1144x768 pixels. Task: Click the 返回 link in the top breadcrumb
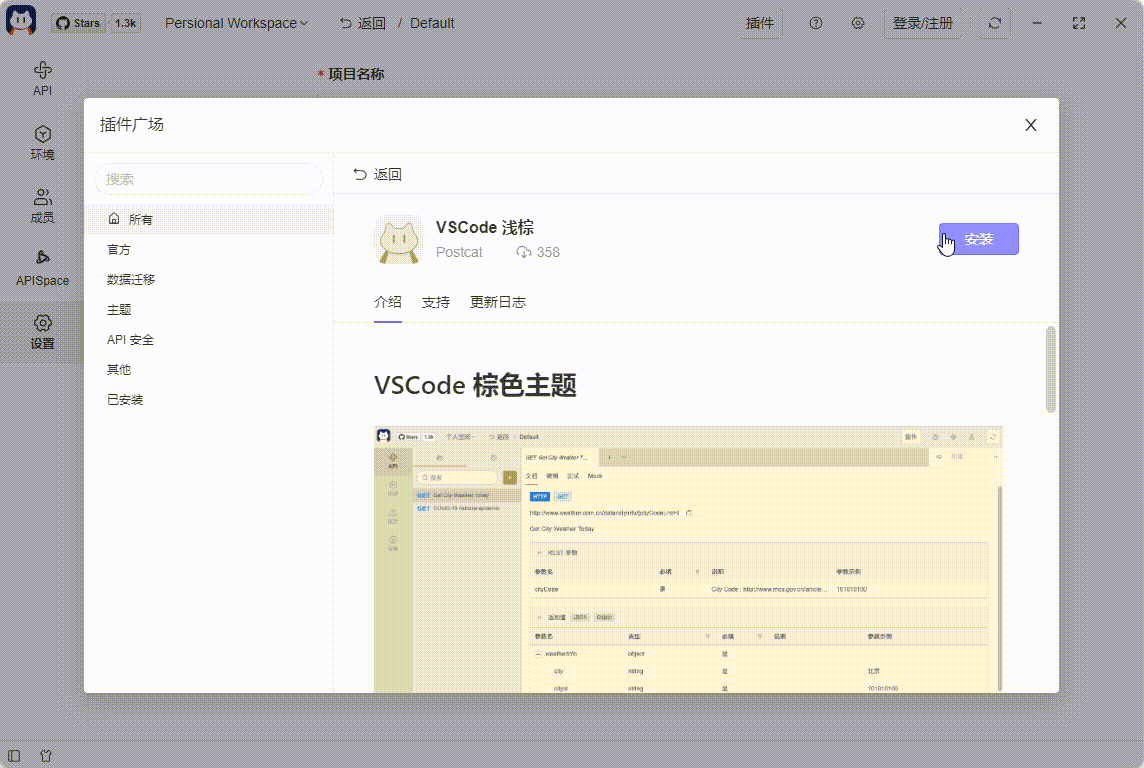(x=363, y=23)
